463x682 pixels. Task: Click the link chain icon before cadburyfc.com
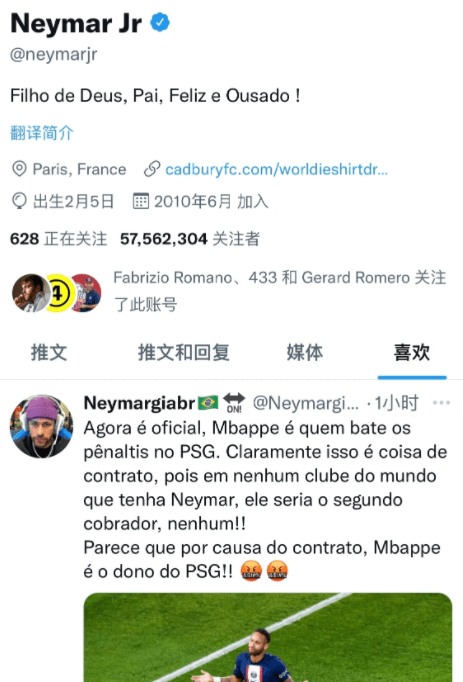pyautogui.click(x=152, y=169)
